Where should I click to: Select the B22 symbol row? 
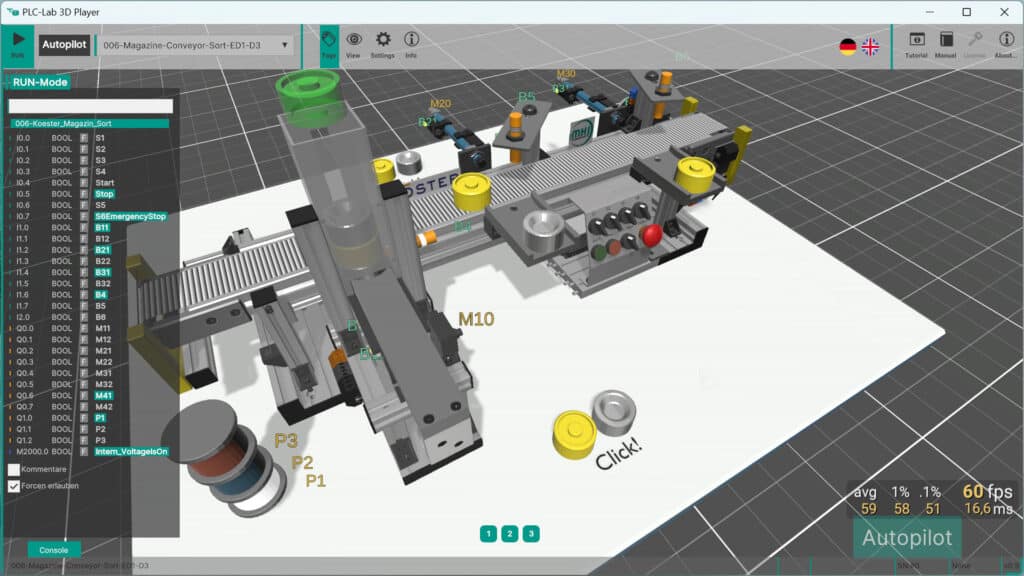coord(103,261)
